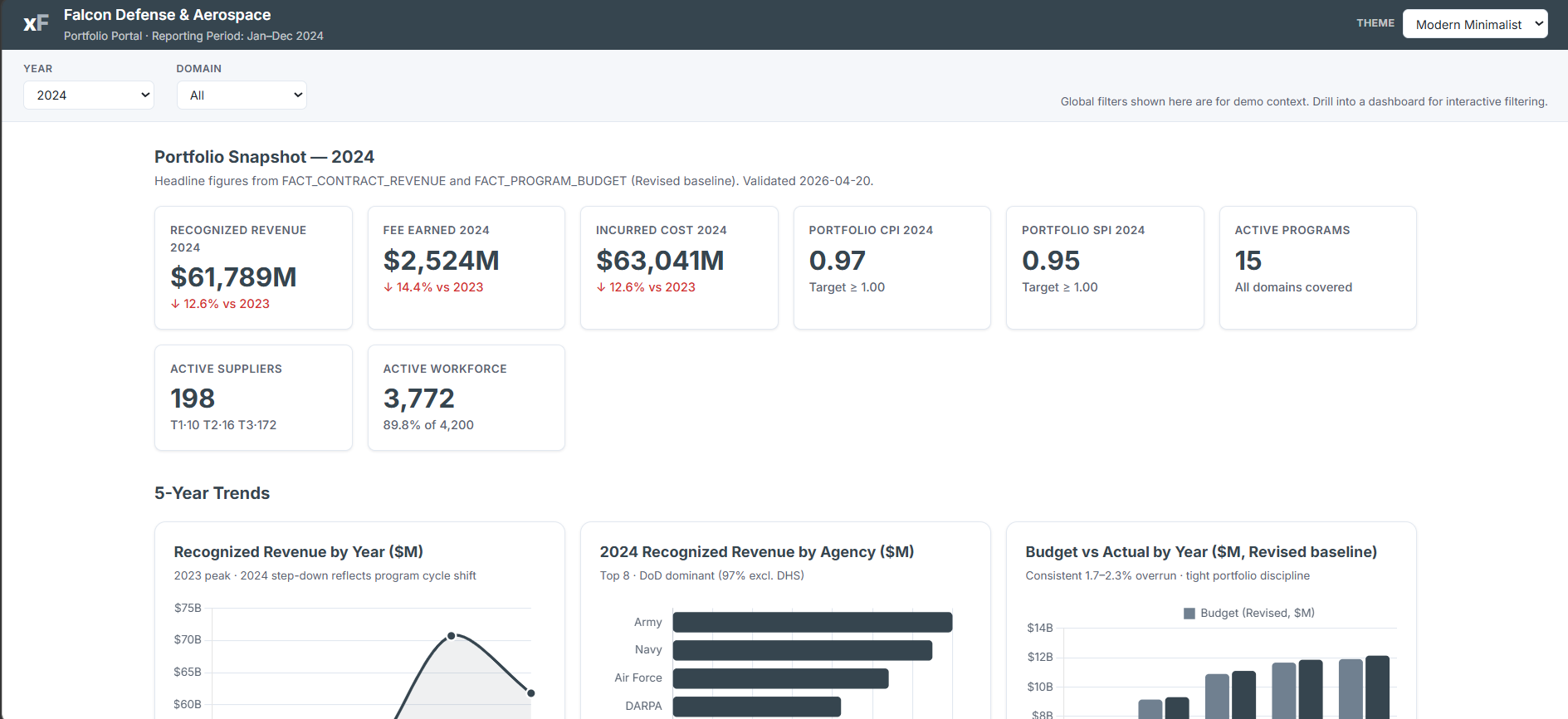Image resolution: width=1568 pixels, height=719 pixels.
Task: Click the Army bar in agency chart
Action: tap(813, 622)
